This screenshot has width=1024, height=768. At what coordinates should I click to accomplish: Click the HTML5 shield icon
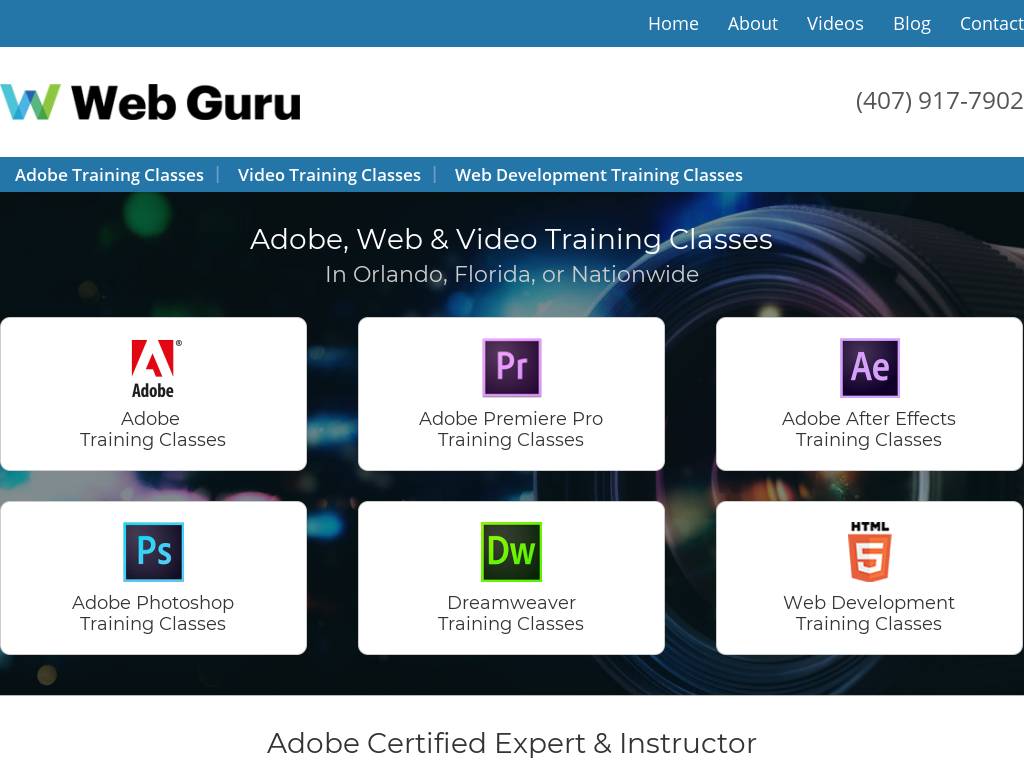click(x=869, y=551)
